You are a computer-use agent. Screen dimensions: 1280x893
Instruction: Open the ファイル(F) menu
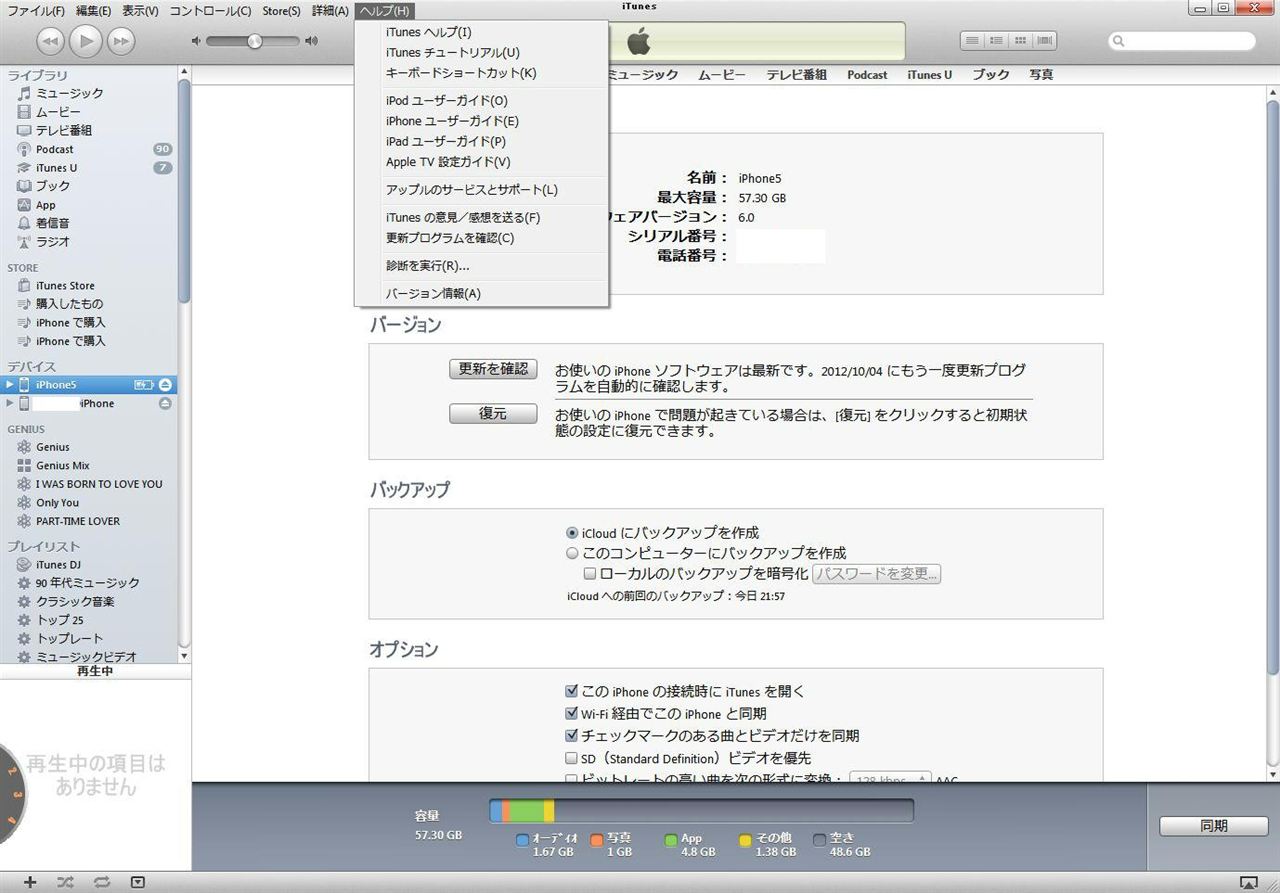pyautogui.click(x=36, y=11)
